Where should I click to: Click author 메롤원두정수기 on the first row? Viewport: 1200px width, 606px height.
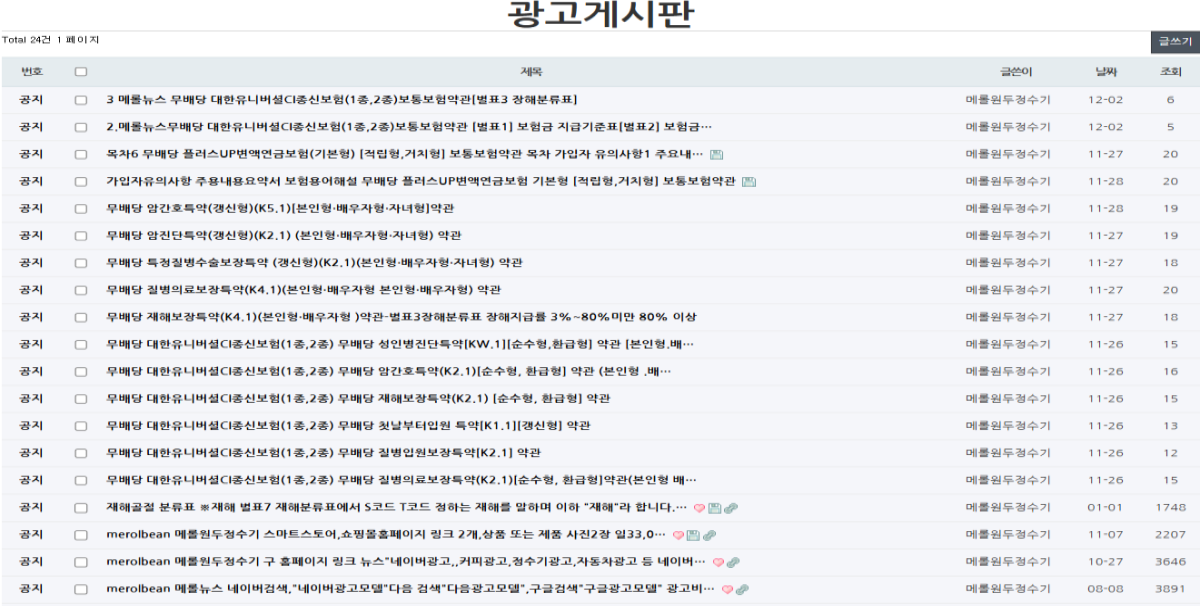[1008, 100]
